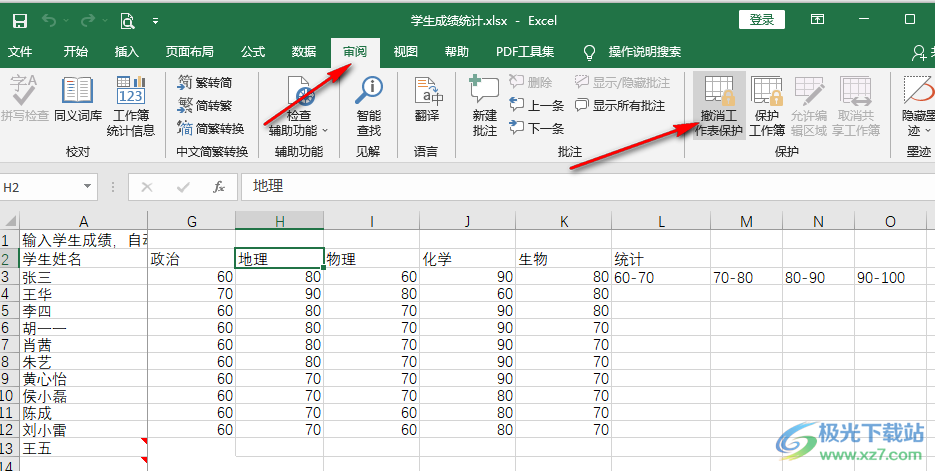Click the 翻译 translate icon
Screen dimensions: 935x471
click(427, 100)
